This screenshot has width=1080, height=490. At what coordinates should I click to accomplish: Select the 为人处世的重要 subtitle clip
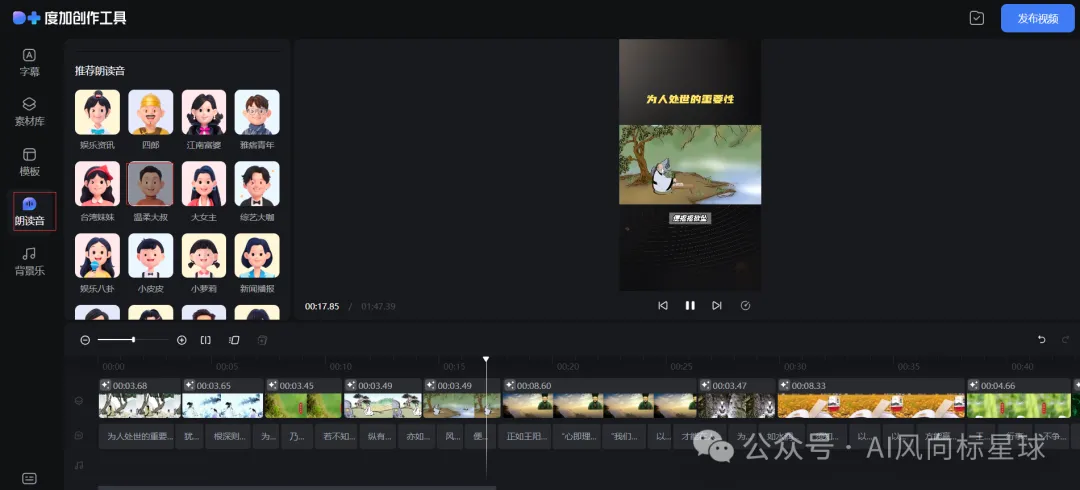coord(137,436)
